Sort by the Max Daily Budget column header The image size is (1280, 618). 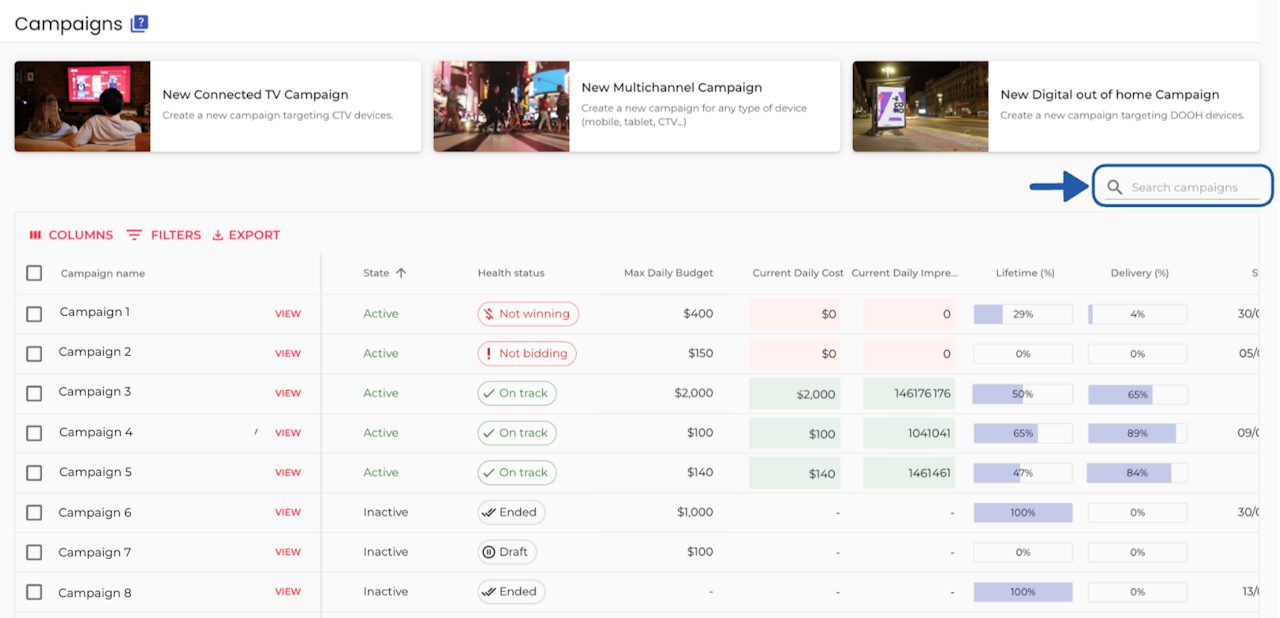tap(669, 273)
